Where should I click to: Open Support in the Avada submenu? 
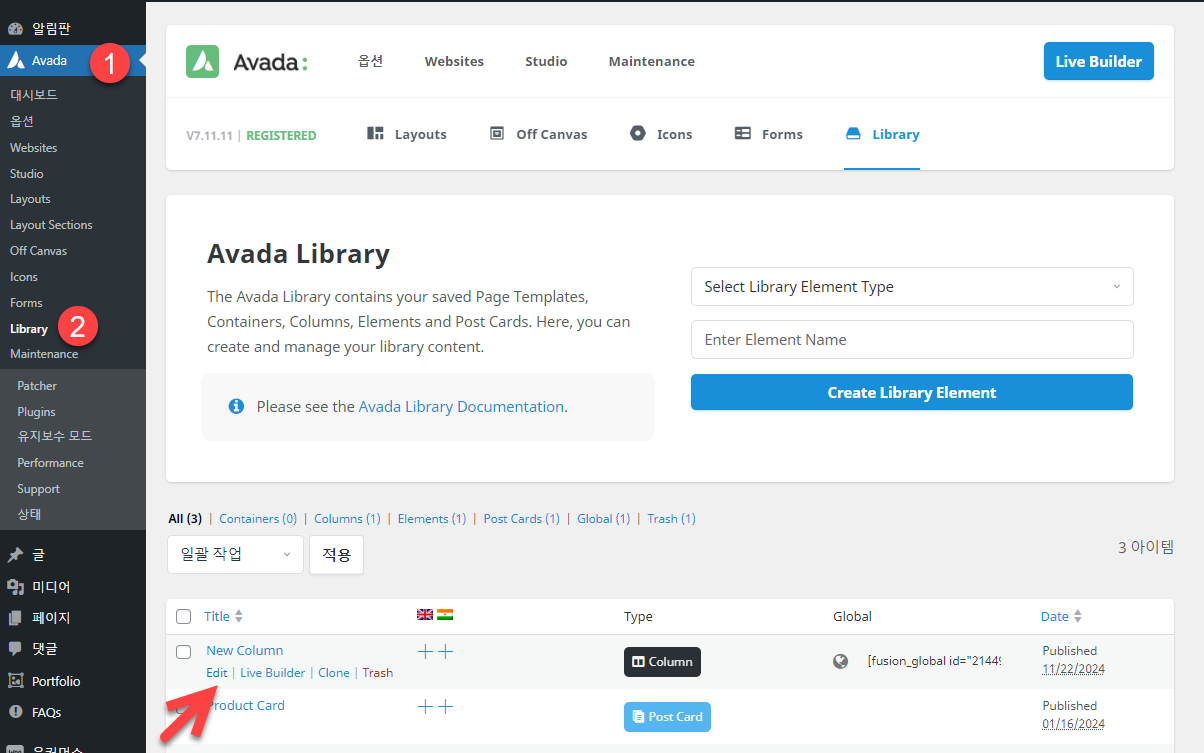(38, 489)
